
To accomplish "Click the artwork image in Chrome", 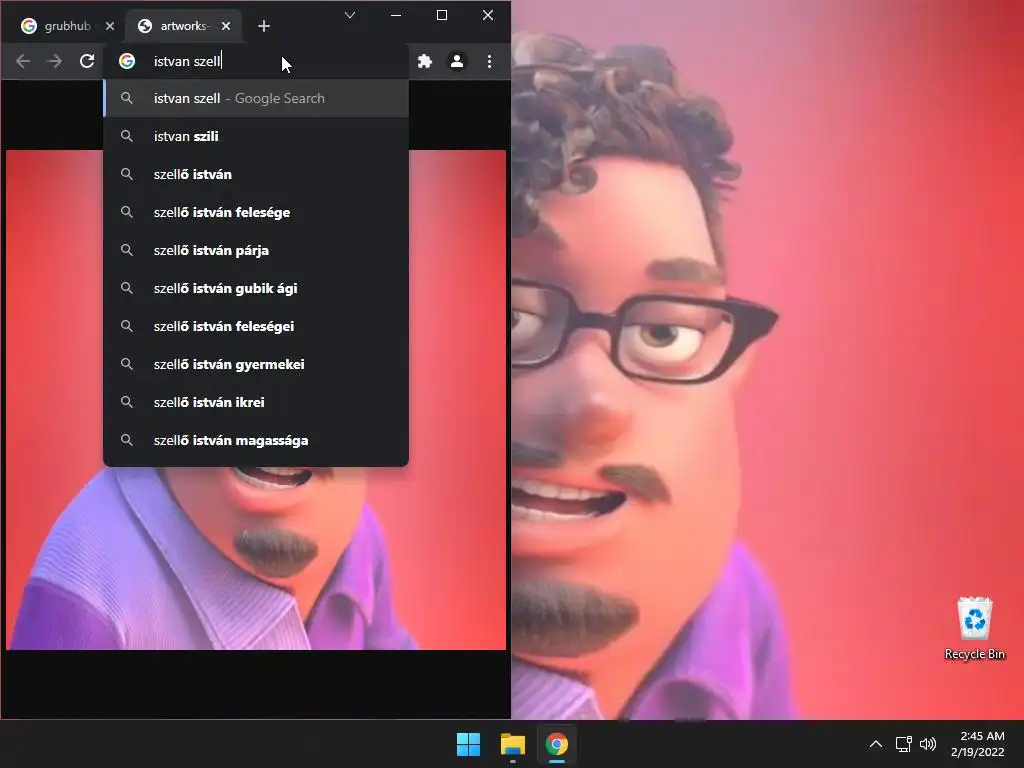I will (x=256, y=400).
